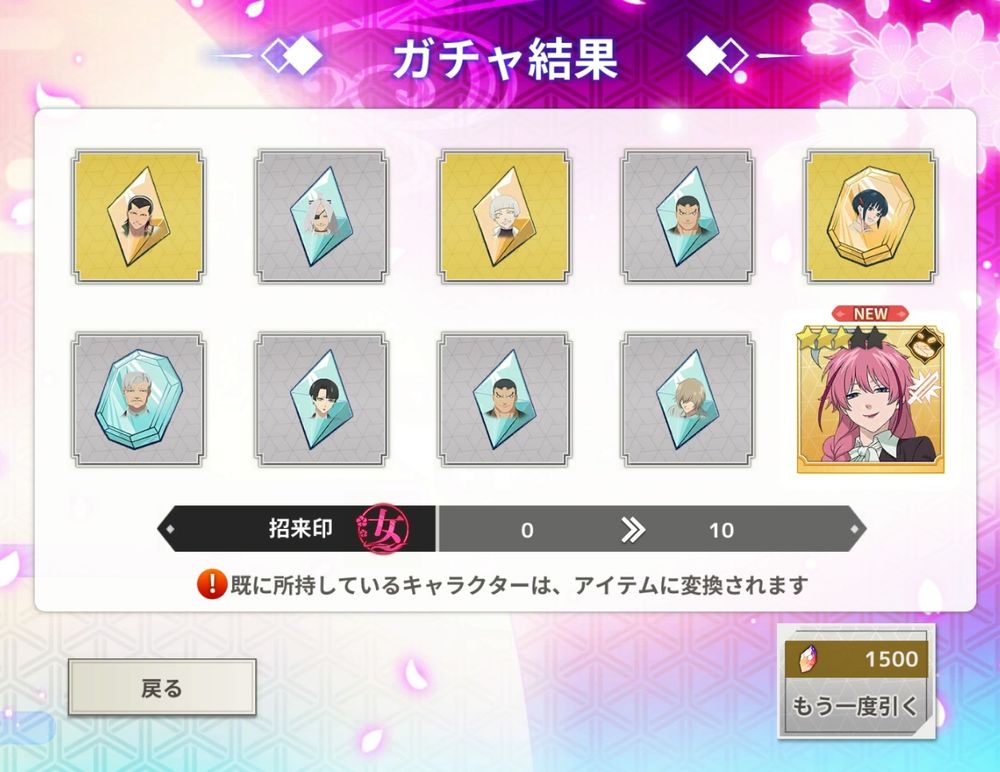Tap the attribute icon on character card corner

(925, 343)
